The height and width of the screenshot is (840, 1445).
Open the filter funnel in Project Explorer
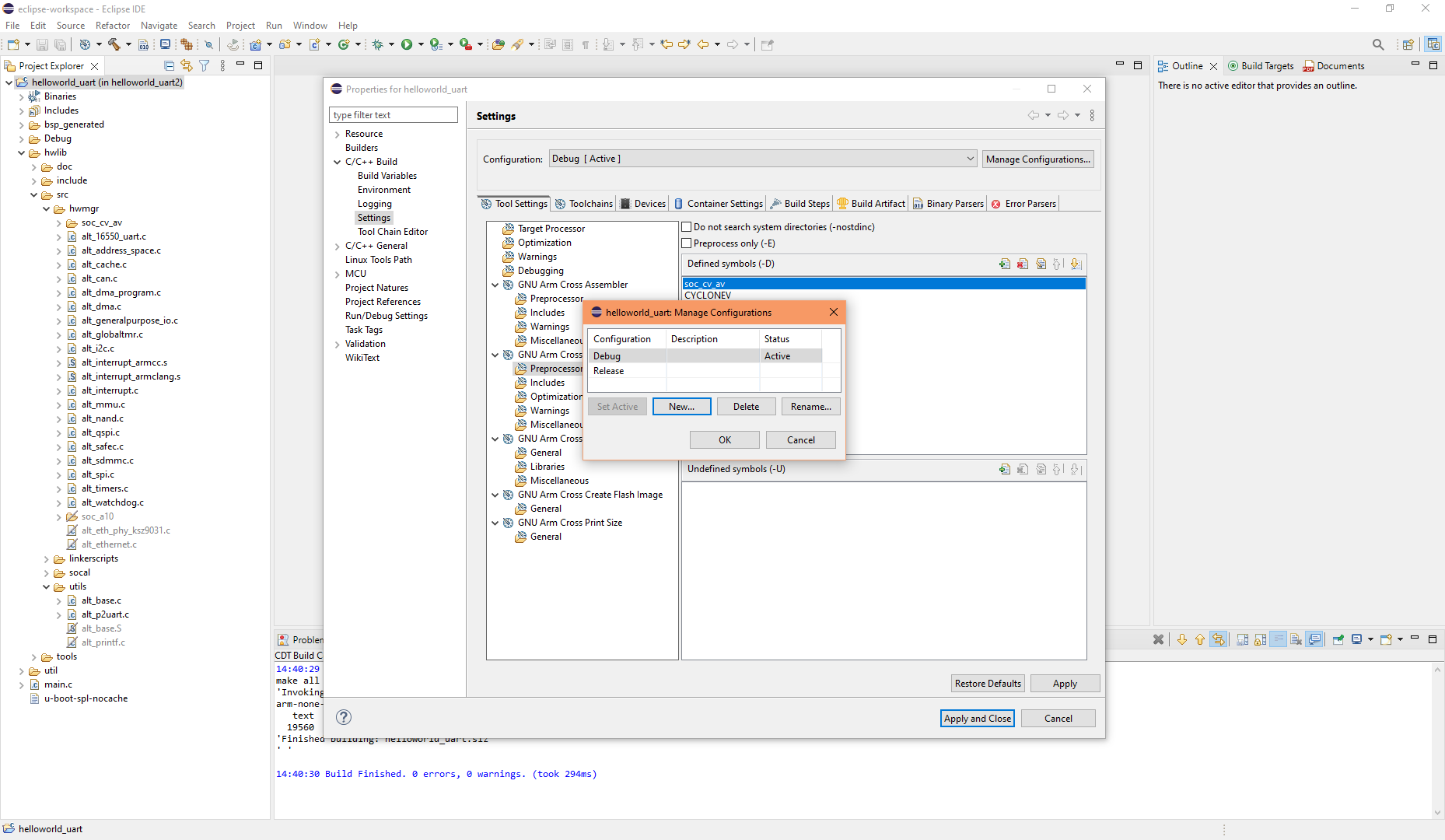click(x=204, y=65)
